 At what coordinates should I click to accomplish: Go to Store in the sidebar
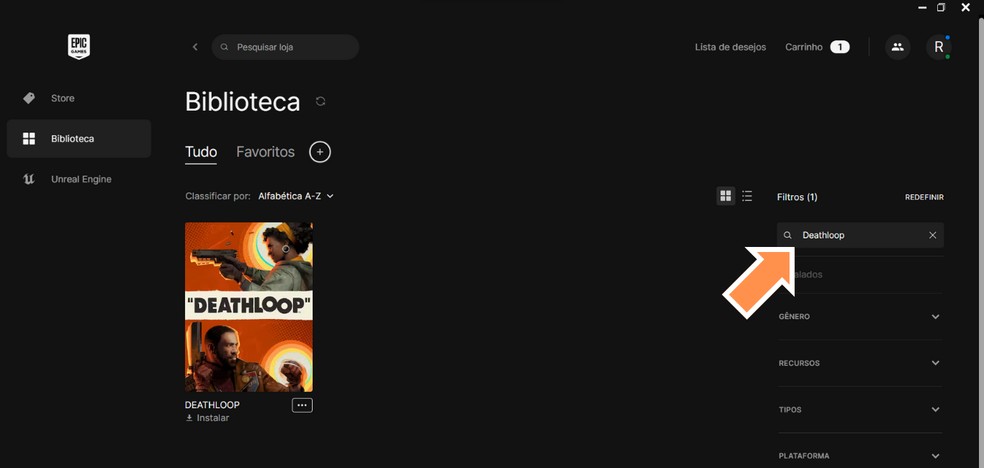pyautogui.click(x=63, y=98)
